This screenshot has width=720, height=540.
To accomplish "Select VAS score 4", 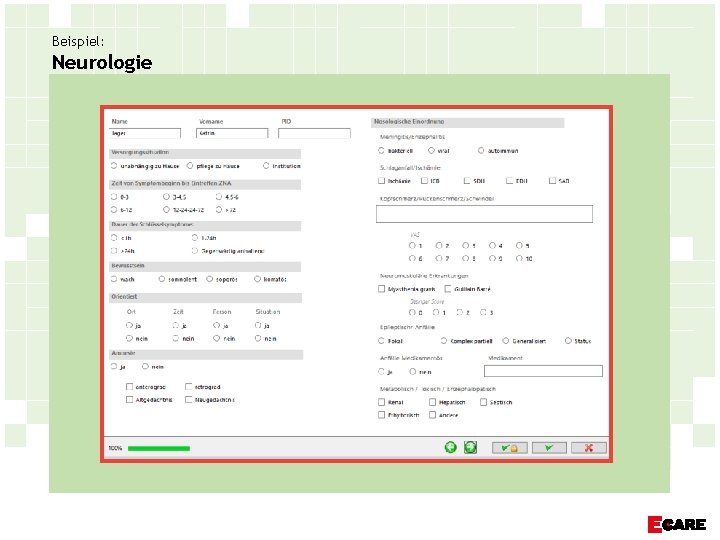I will click(x=492, y=246).
